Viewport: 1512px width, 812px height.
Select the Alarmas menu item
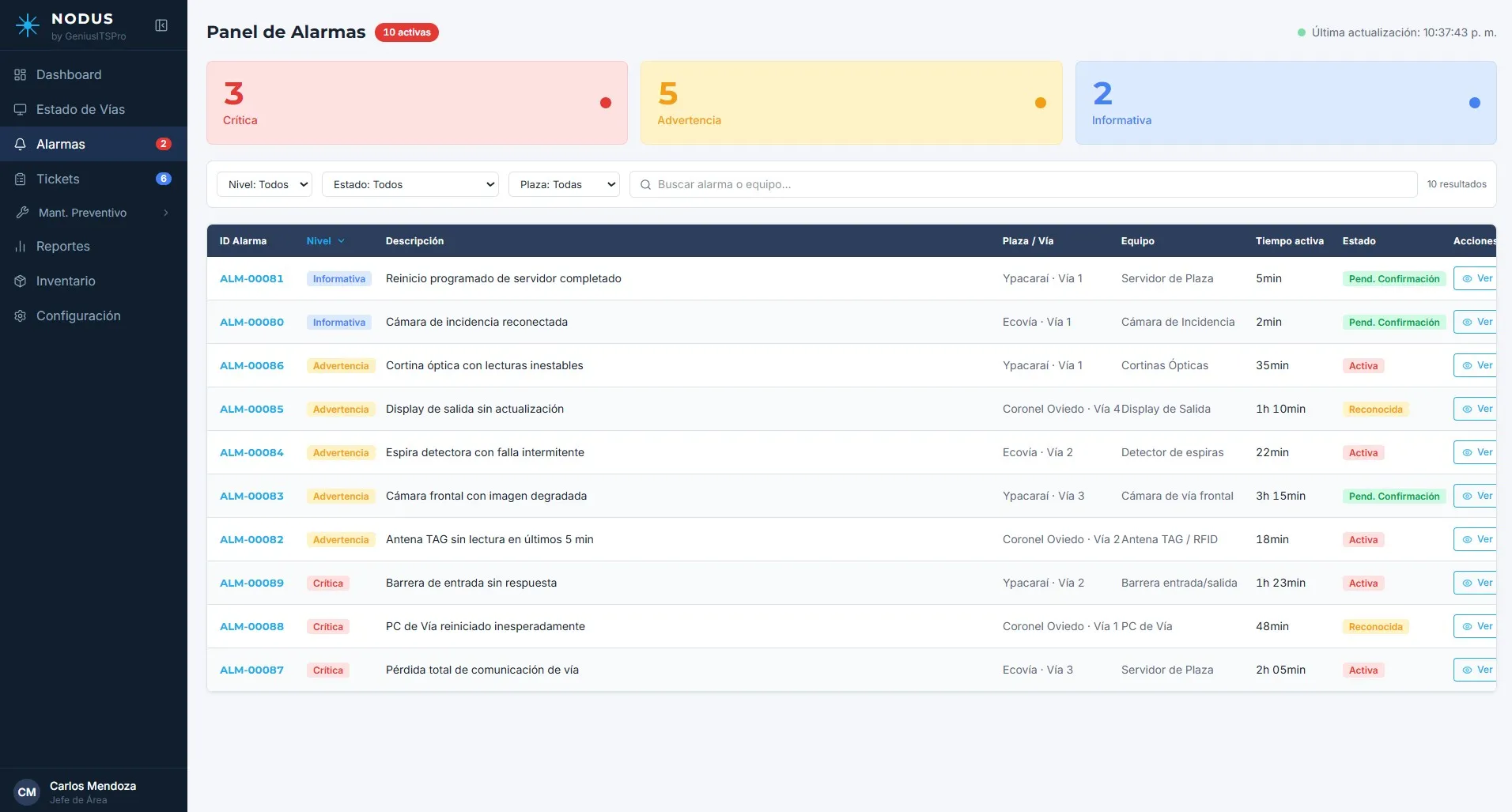click(x=93, y=144)
